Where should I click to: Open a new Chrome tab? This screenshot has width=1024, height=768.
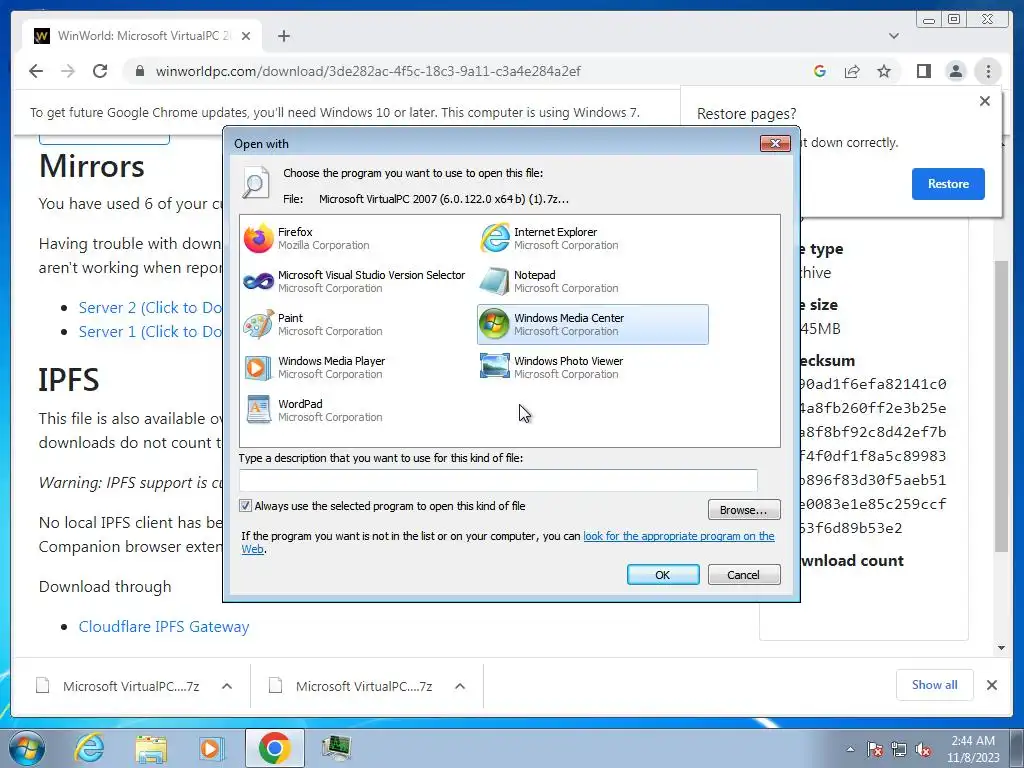[283, 36]
